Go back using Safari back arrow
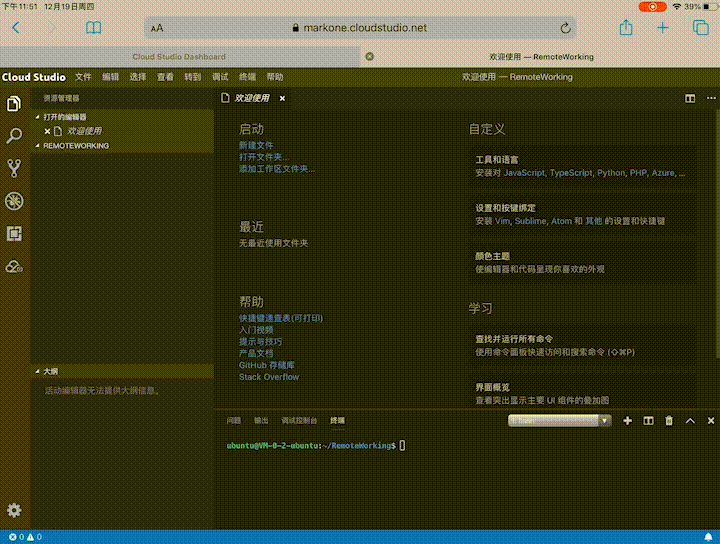The image size is (720, 544). click(16, 28)
